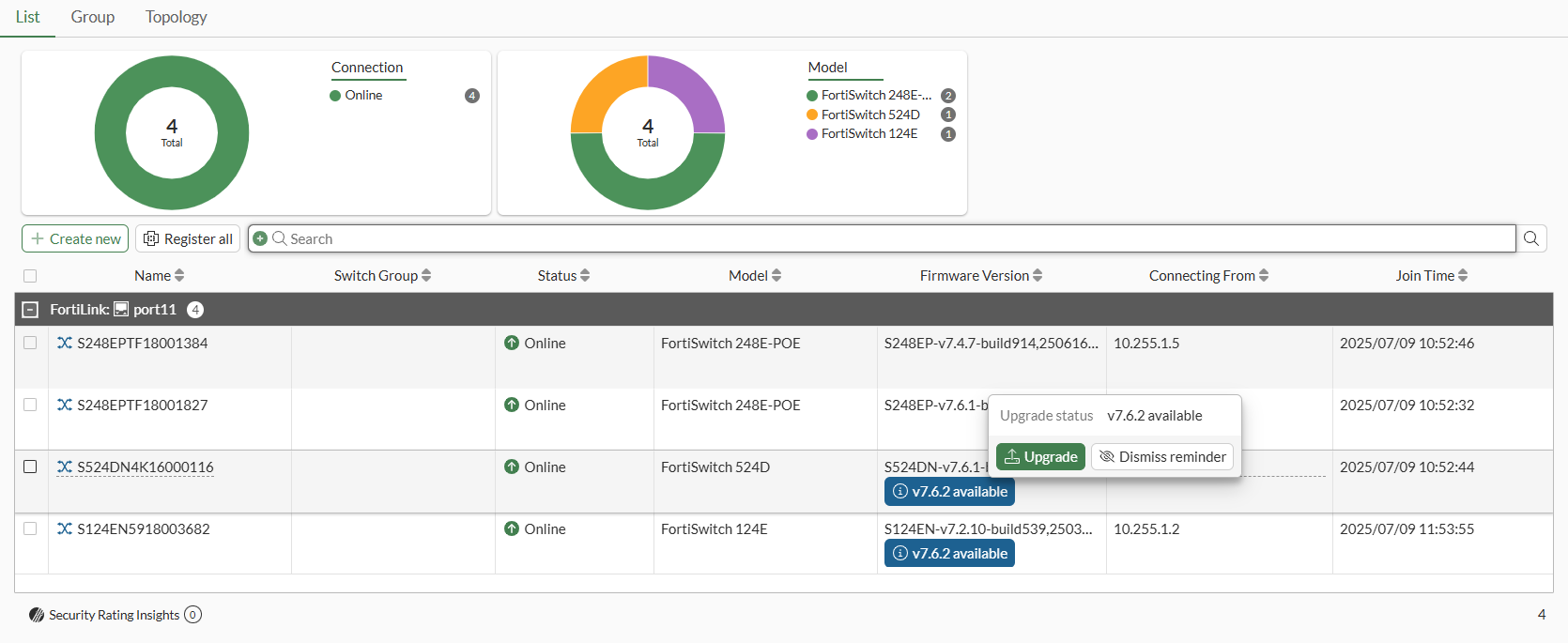Image resolution: width=1568 pixels, height=643 pixels.
Task: Click the add filter plus icon in search
Action: point(261,238)
